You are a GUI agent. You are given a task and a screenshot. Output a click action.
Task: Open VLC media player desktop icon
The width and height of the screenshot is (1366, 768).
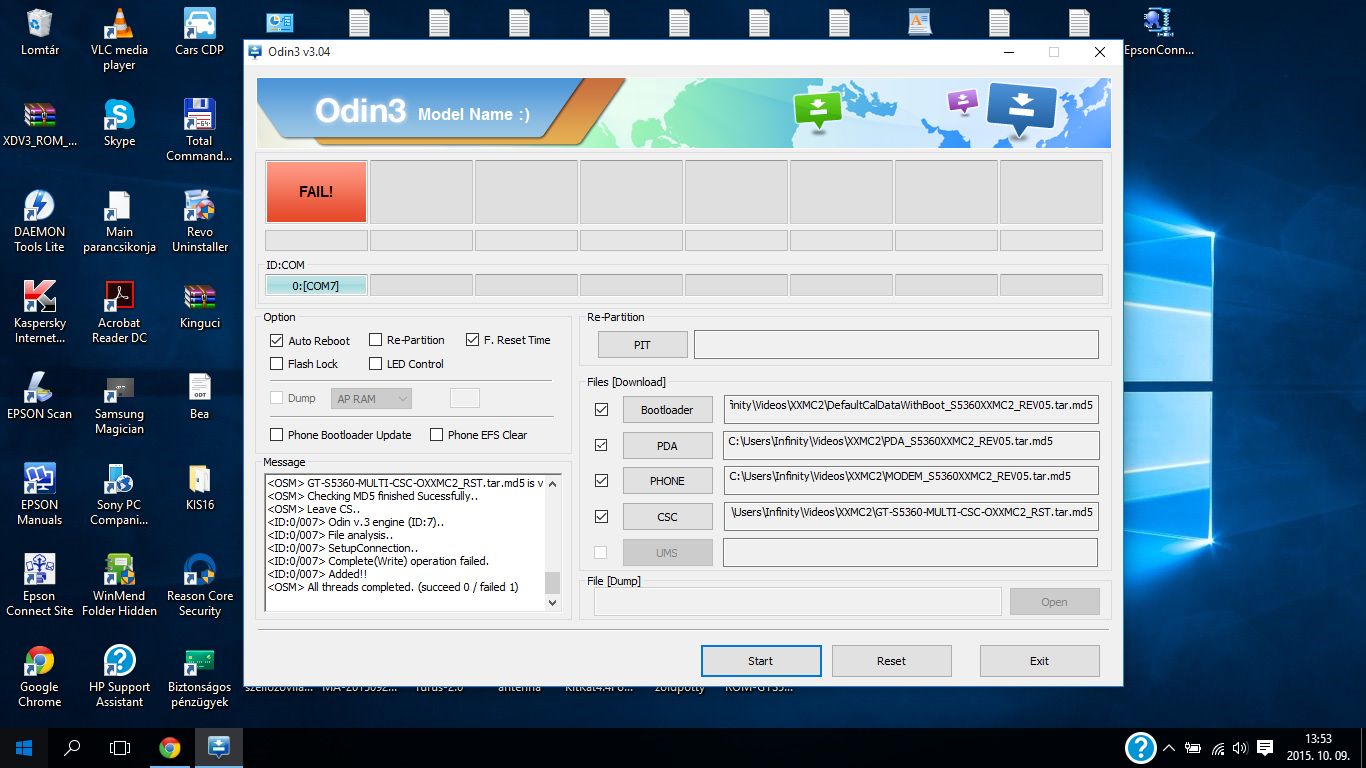pos(119,39)
